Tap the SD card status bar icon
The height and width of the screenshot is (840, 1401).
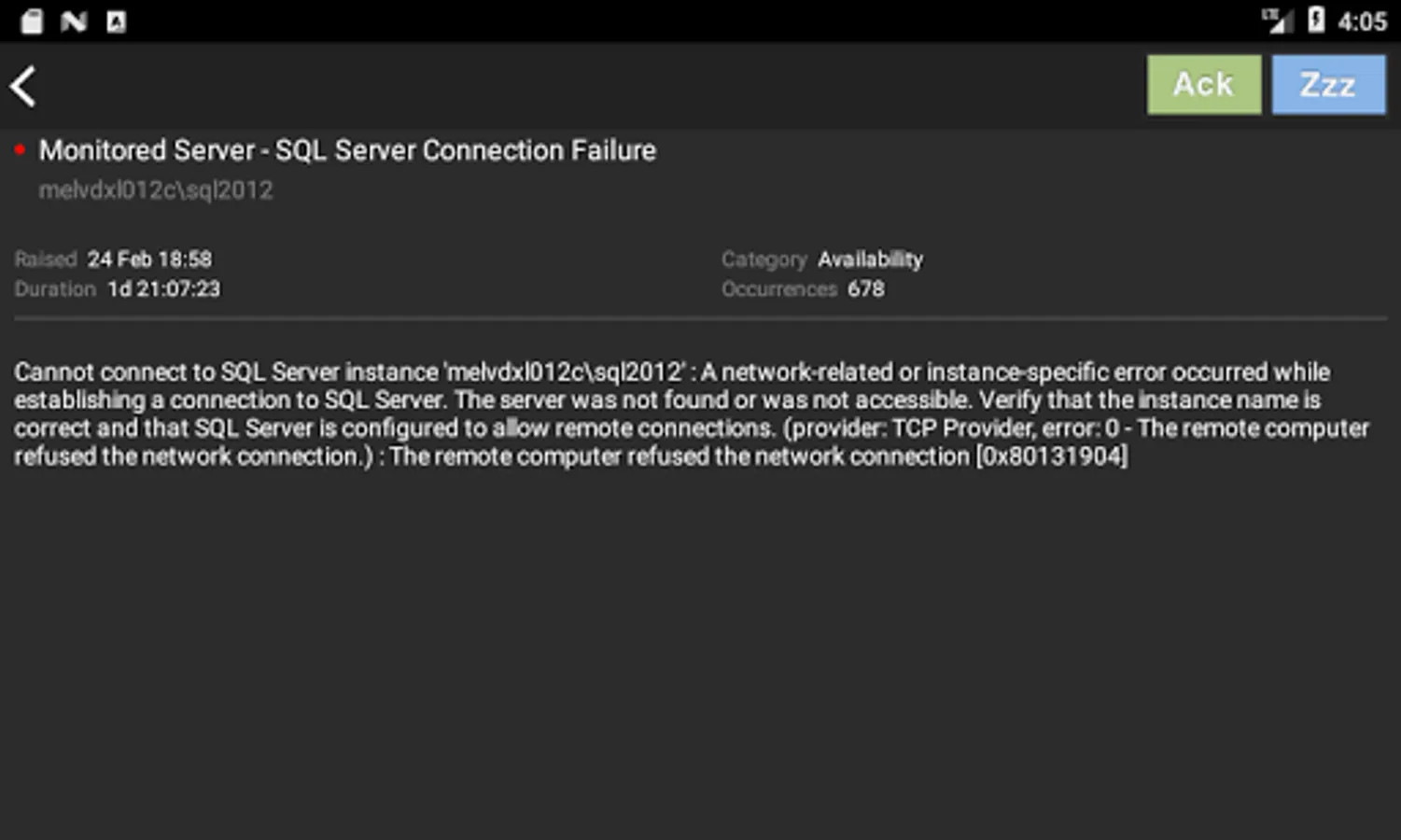tap(32, 21)
